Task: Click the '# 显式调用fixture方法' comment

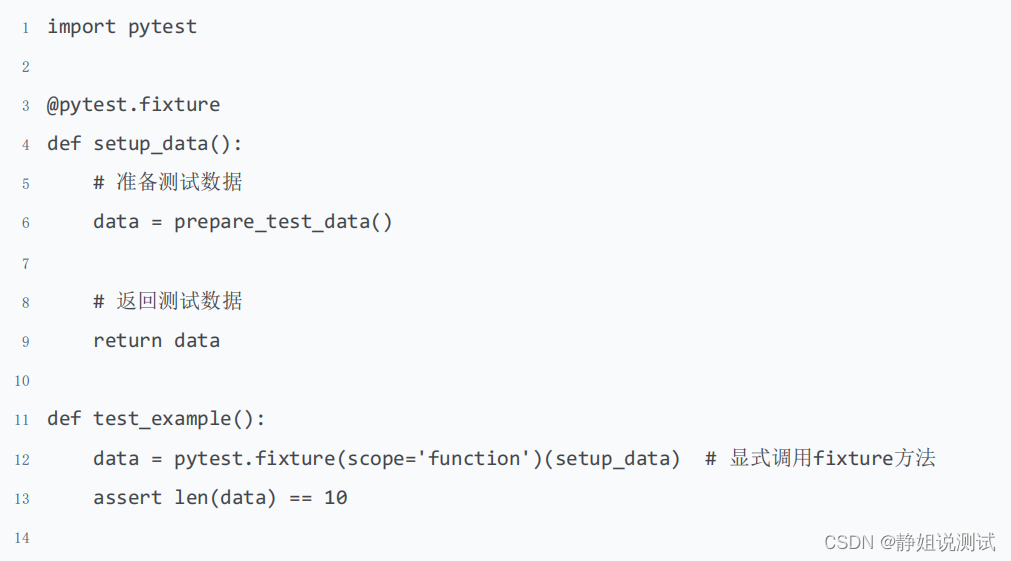Action: 820,459
